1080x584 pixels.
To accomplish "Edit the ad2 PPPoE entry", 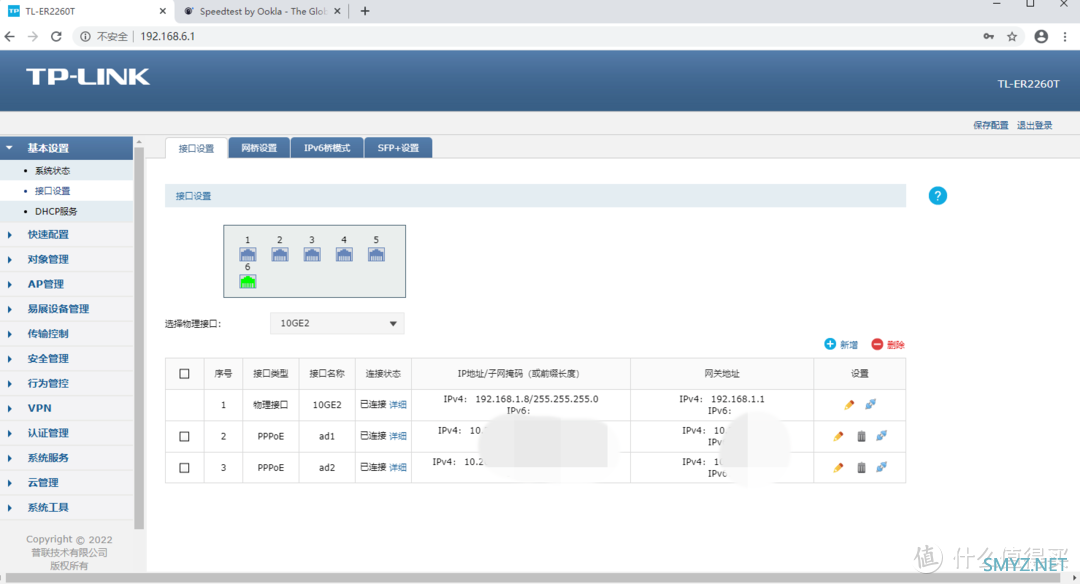I will [x=838, y=468].
